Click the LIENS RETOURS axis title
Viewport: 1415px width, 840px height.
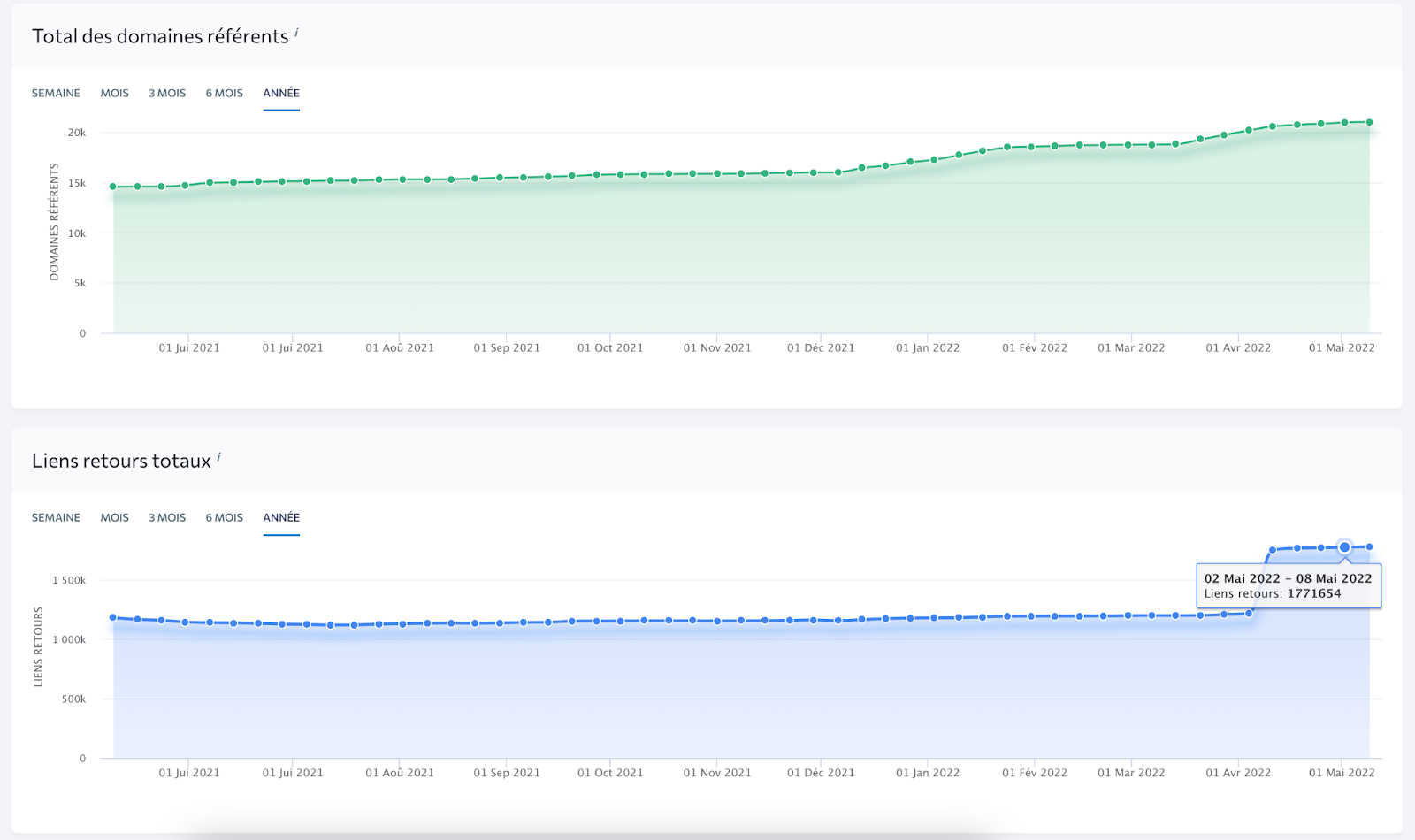click(38, 646)
